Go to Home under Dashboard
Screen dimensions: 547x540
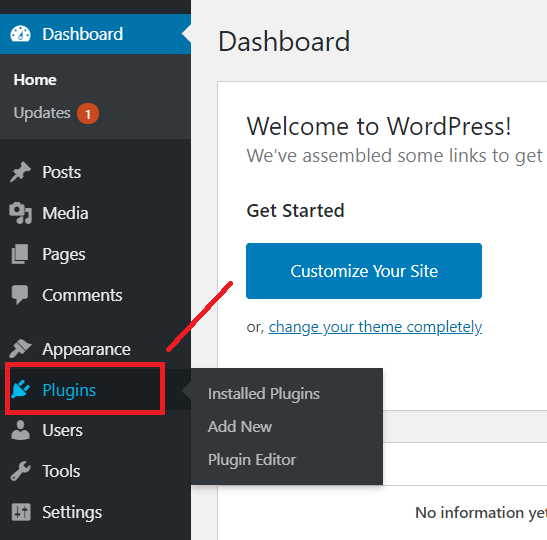pos(35,80)
